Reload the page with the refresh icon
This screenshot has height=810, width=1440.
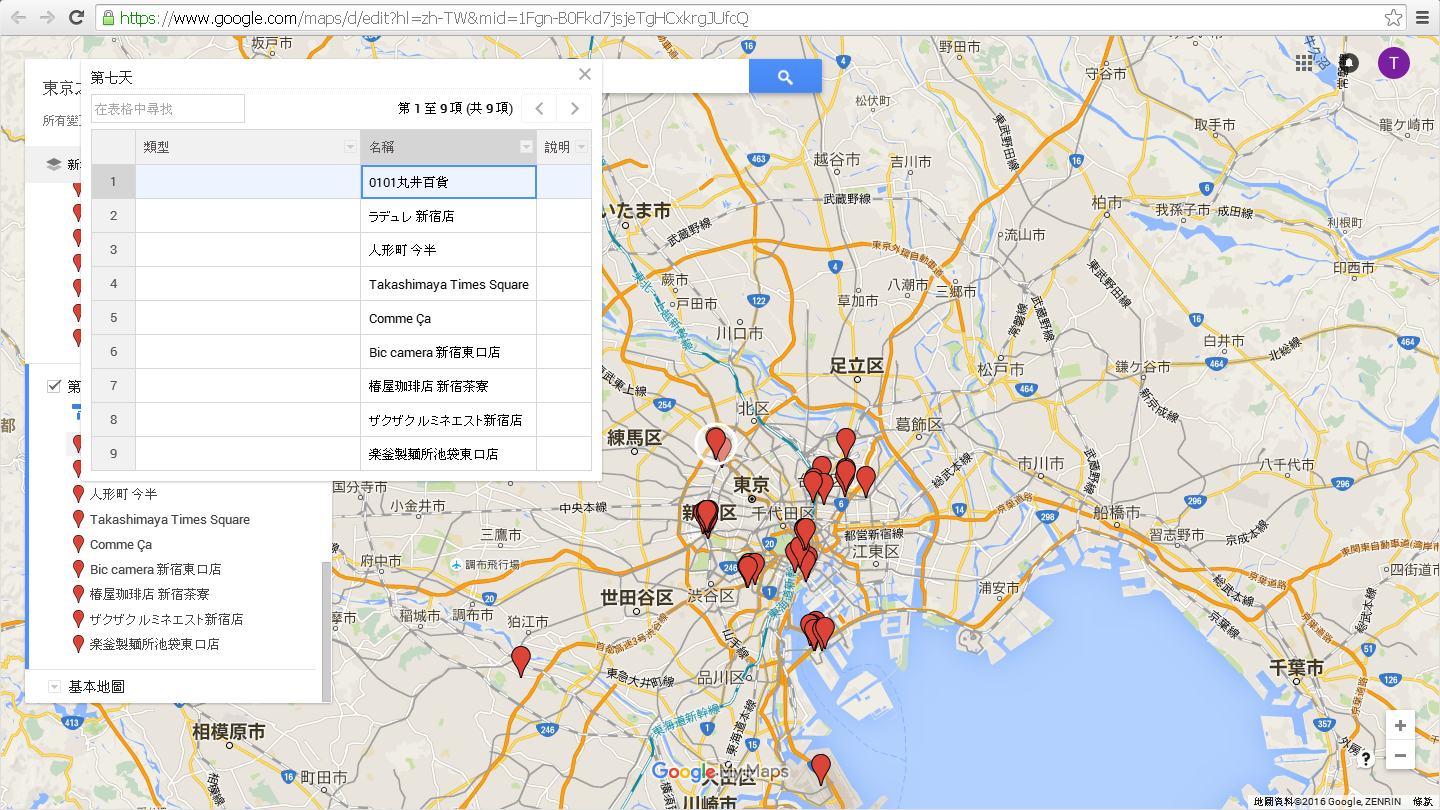tap(76, 18)
